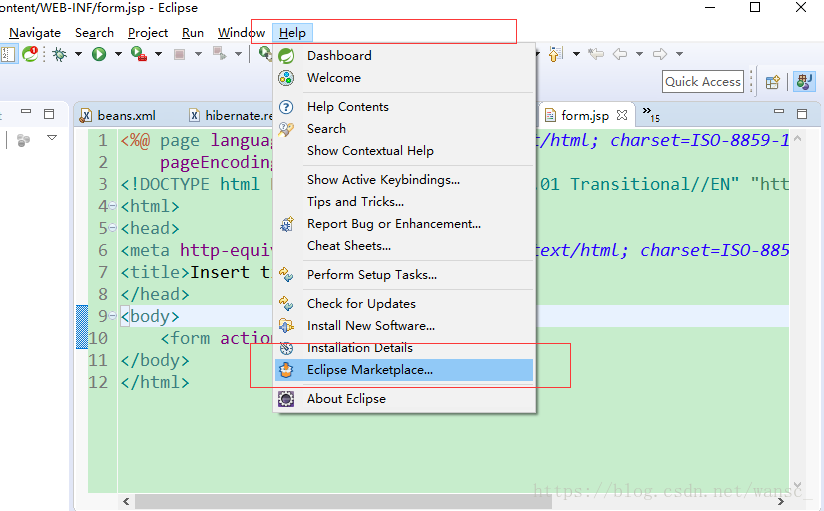Click the Back navigation arrow icon
The width and height of the screenshot is (824, 511).
tap(620, 54)
